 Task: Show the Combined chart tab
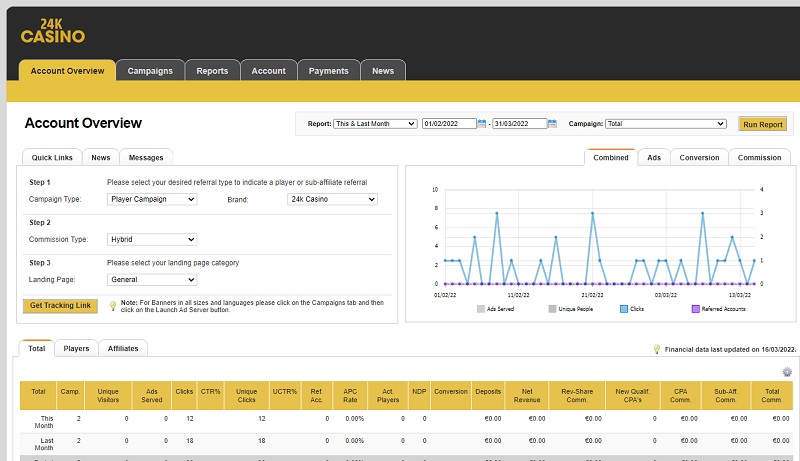(611, 158)
